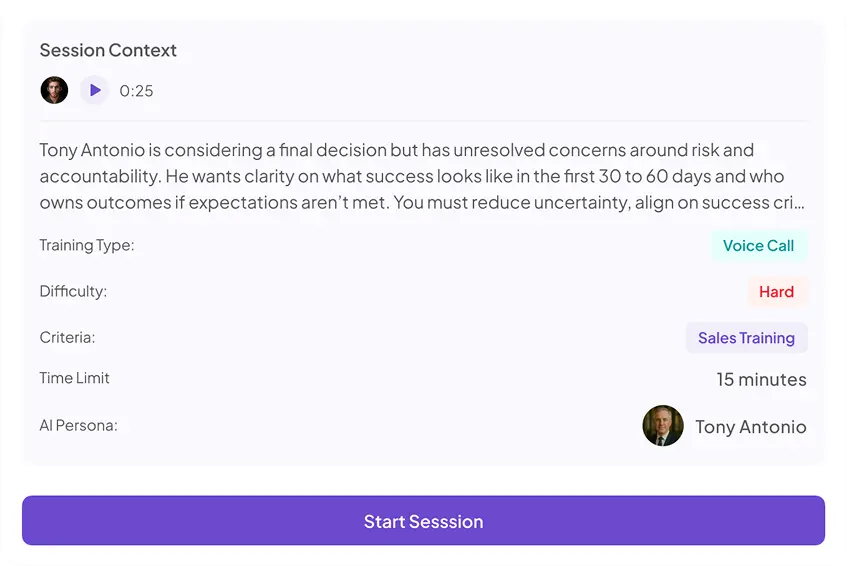
Task: Click the Training Type label
Action: (87, 245)
